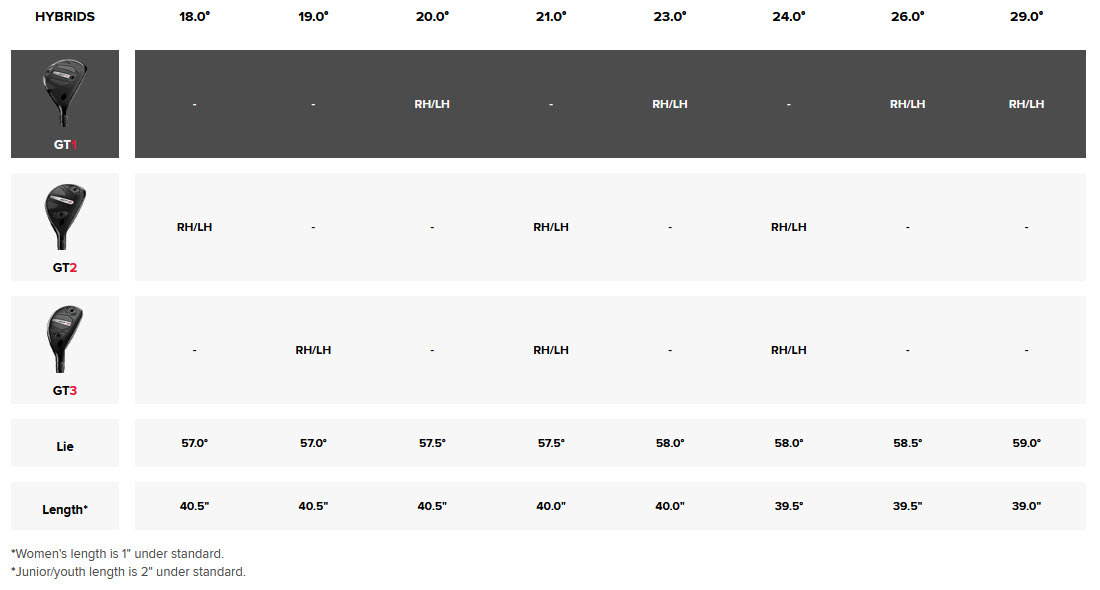The height and width of the screenshot is (590, 1100).
Task: Click the 18.0° loft column header
Action: click(194, 17)
